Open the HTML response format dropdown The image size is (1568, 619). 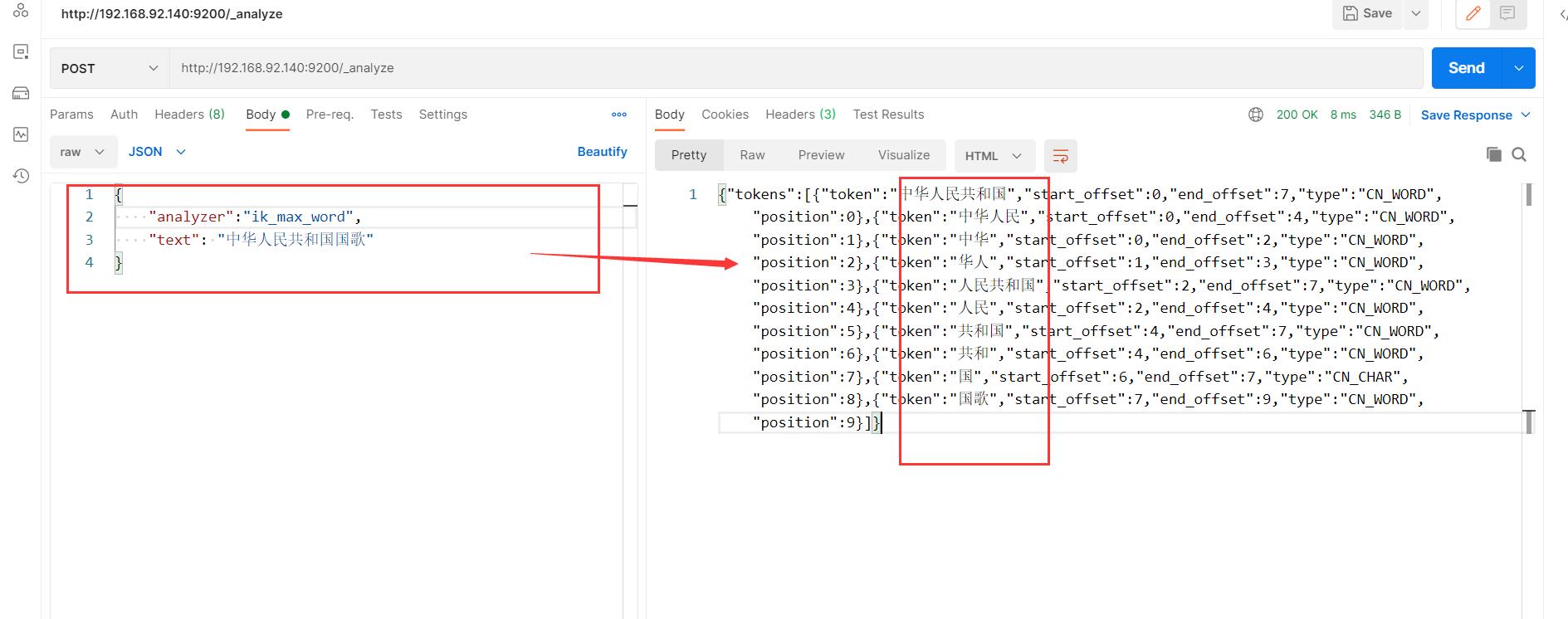click(x=994, y=155)
